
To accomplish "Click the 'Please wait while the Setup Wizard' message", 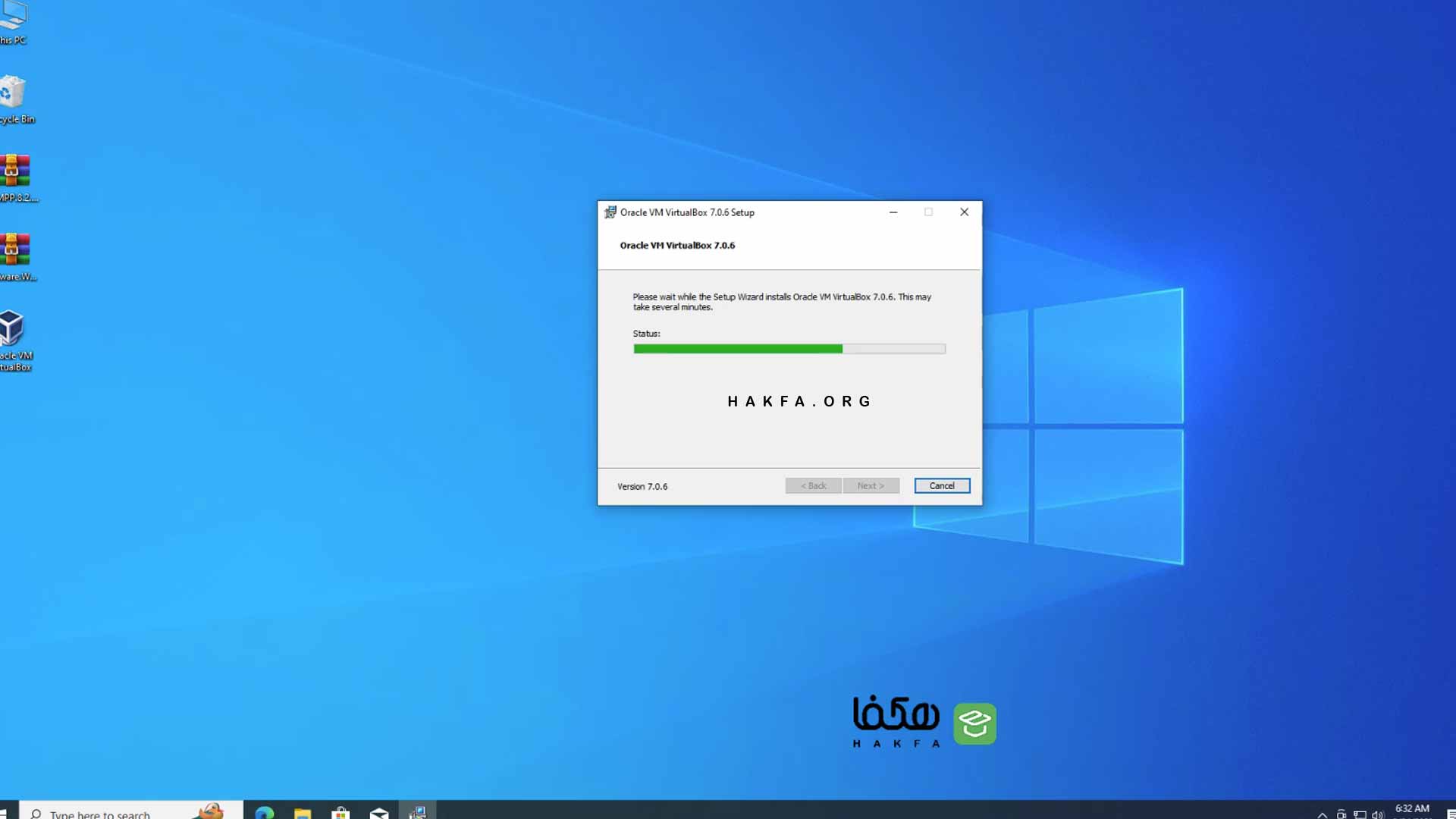I will click(782, 302).
